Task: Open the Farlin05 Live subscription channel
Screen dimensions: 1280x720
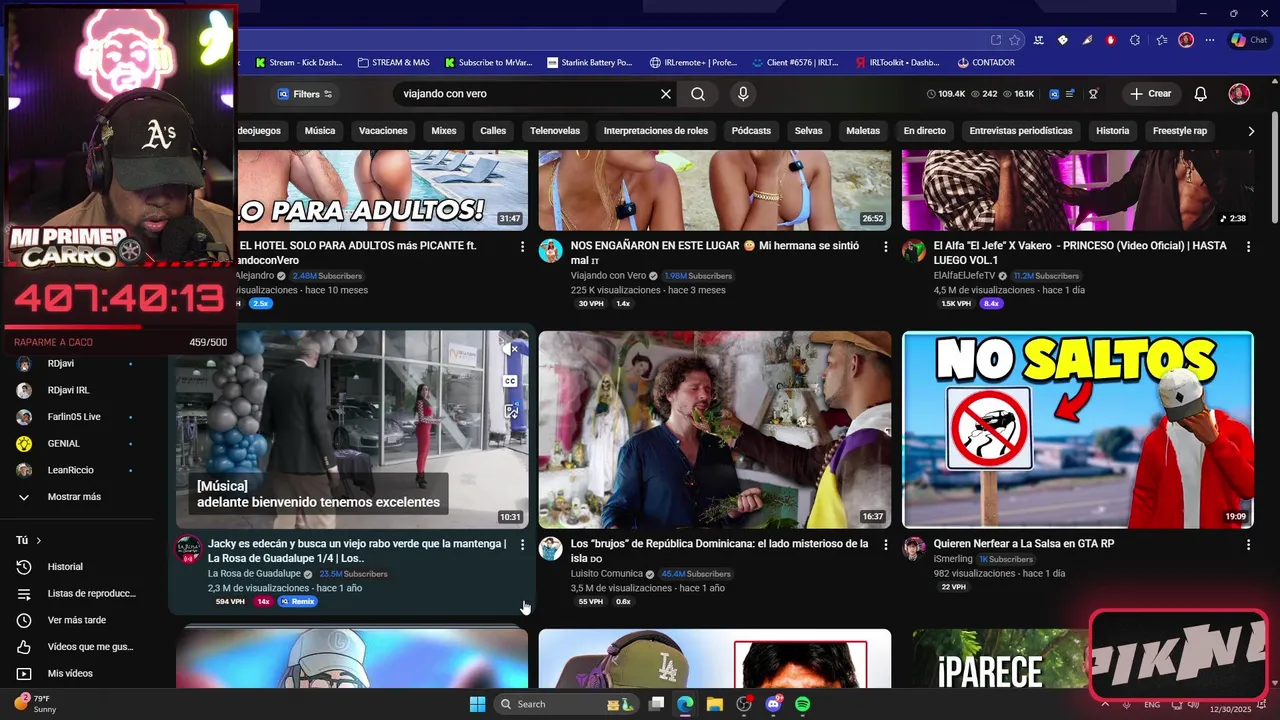Action: point(74,417)
